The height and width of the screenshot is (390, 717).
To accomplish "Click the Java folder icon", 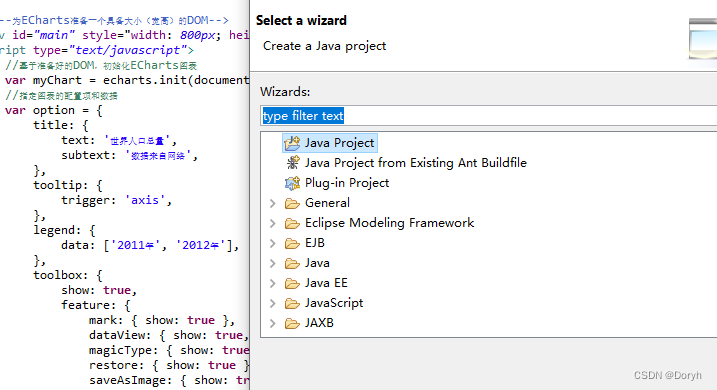I will coord(292,263).
